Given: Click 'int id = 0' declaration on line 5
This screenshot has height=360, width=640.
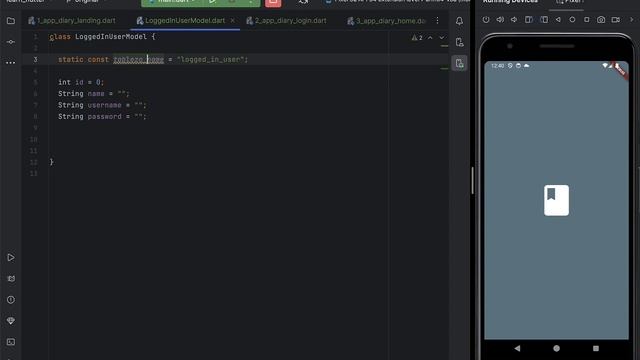Looking at the screenshot, I should [81, 82].
